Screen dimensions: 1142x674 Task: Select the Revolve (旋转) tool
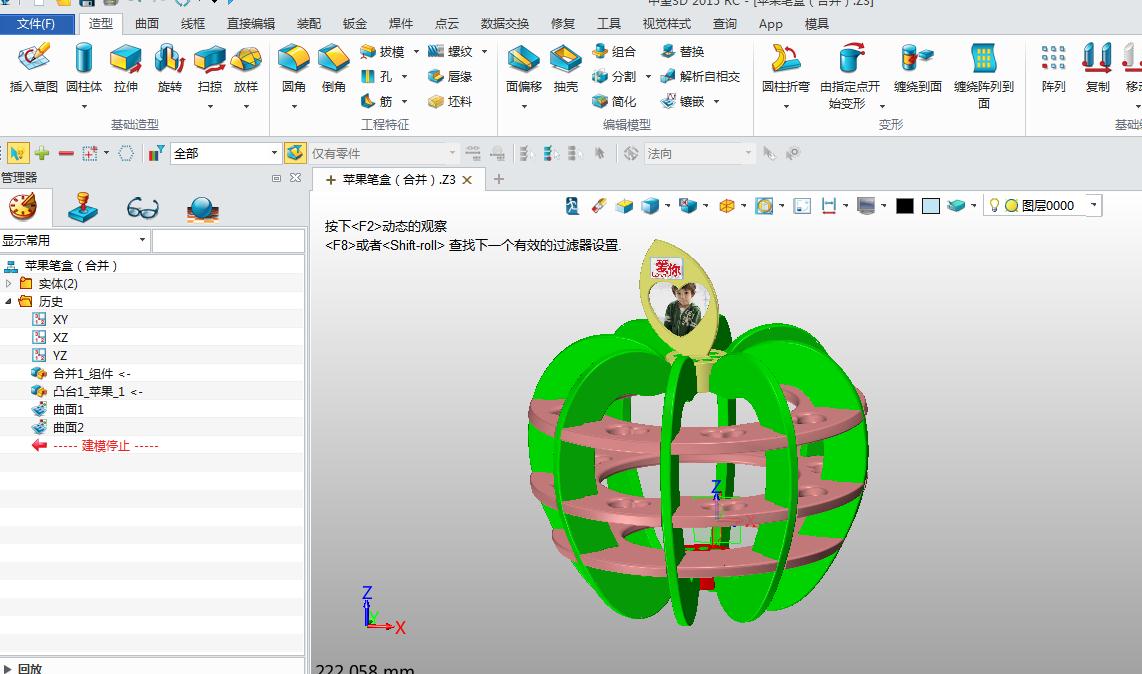pos(169,68)
